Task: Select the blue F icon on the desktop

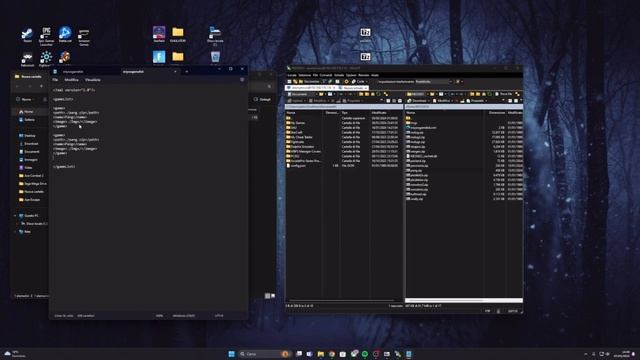Action: pyautogui.click(x=159, y=57)
